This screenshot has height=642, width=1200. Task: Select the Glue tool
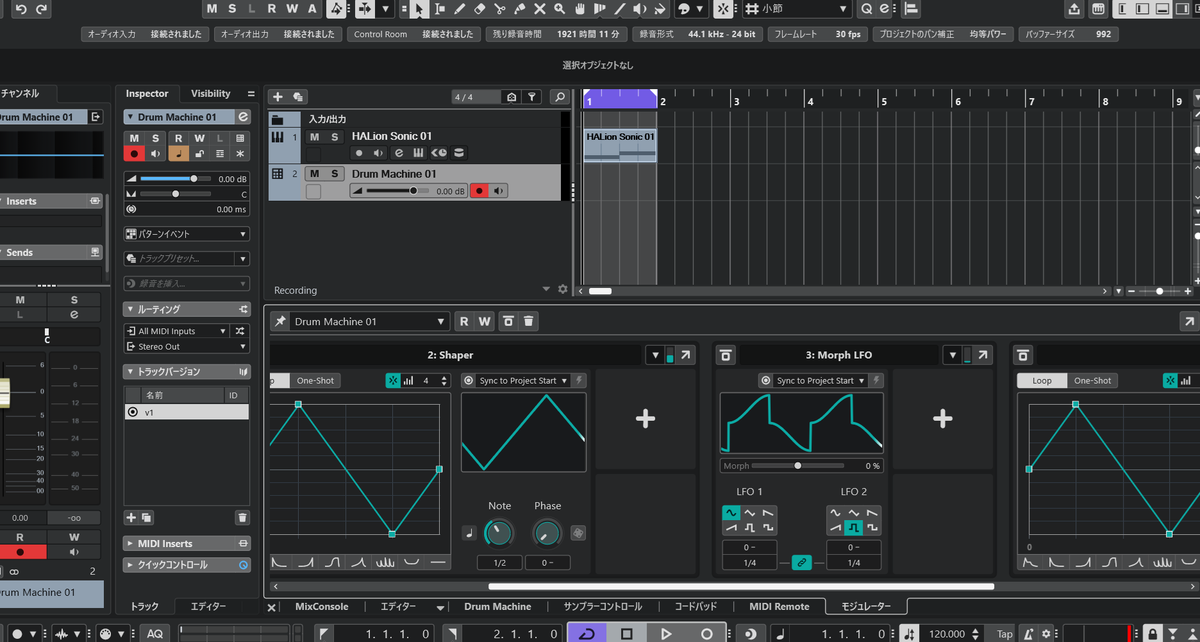520,9
